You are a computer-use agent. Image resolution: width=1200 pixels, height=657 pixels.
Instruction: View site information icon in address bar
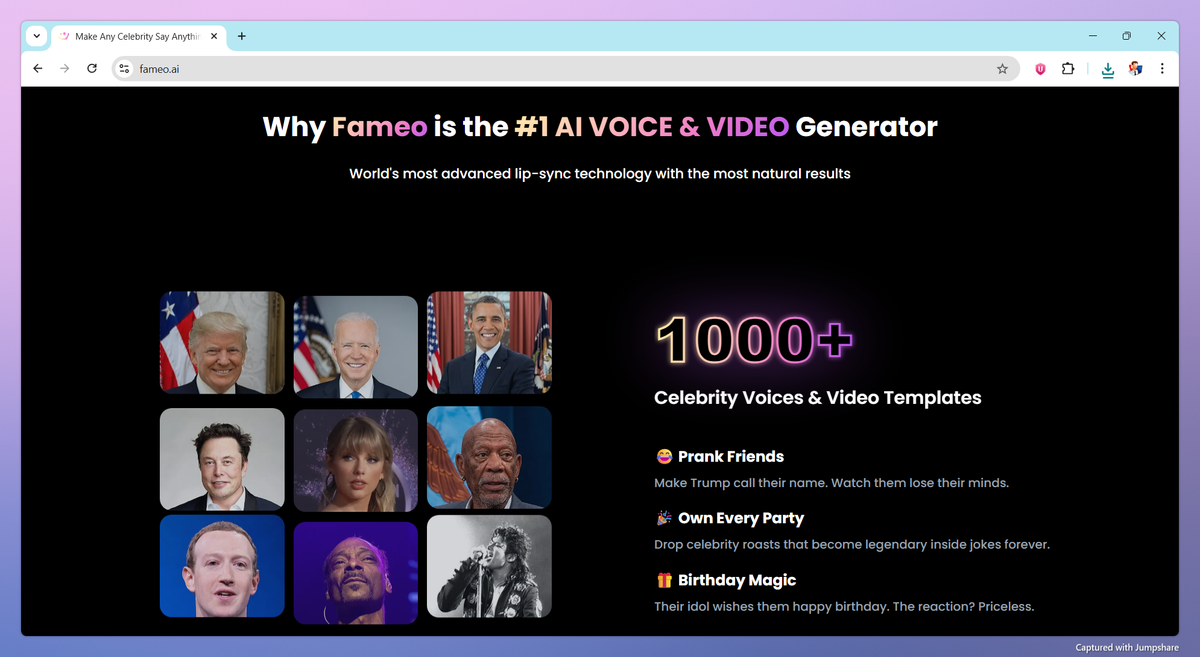122,69
